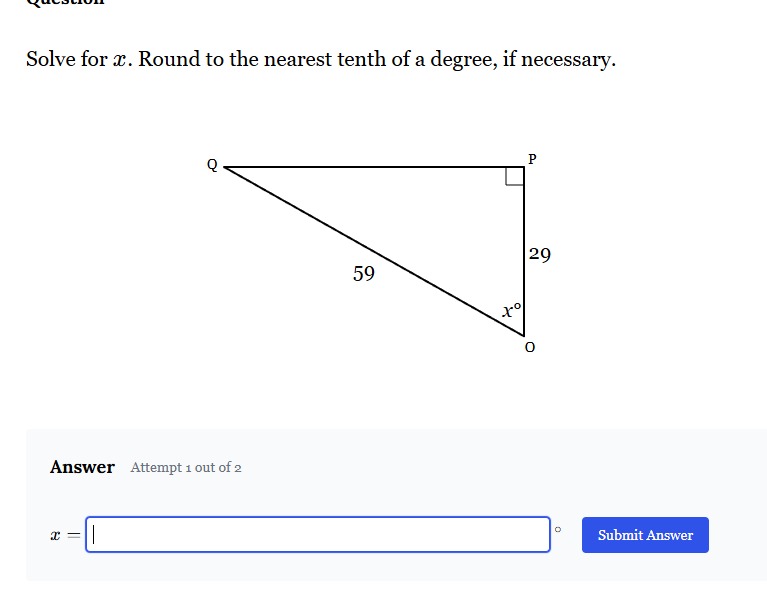Select vertex label P on the triangle
The width and height of the screenshot is (767, 596).
(532, 159)
